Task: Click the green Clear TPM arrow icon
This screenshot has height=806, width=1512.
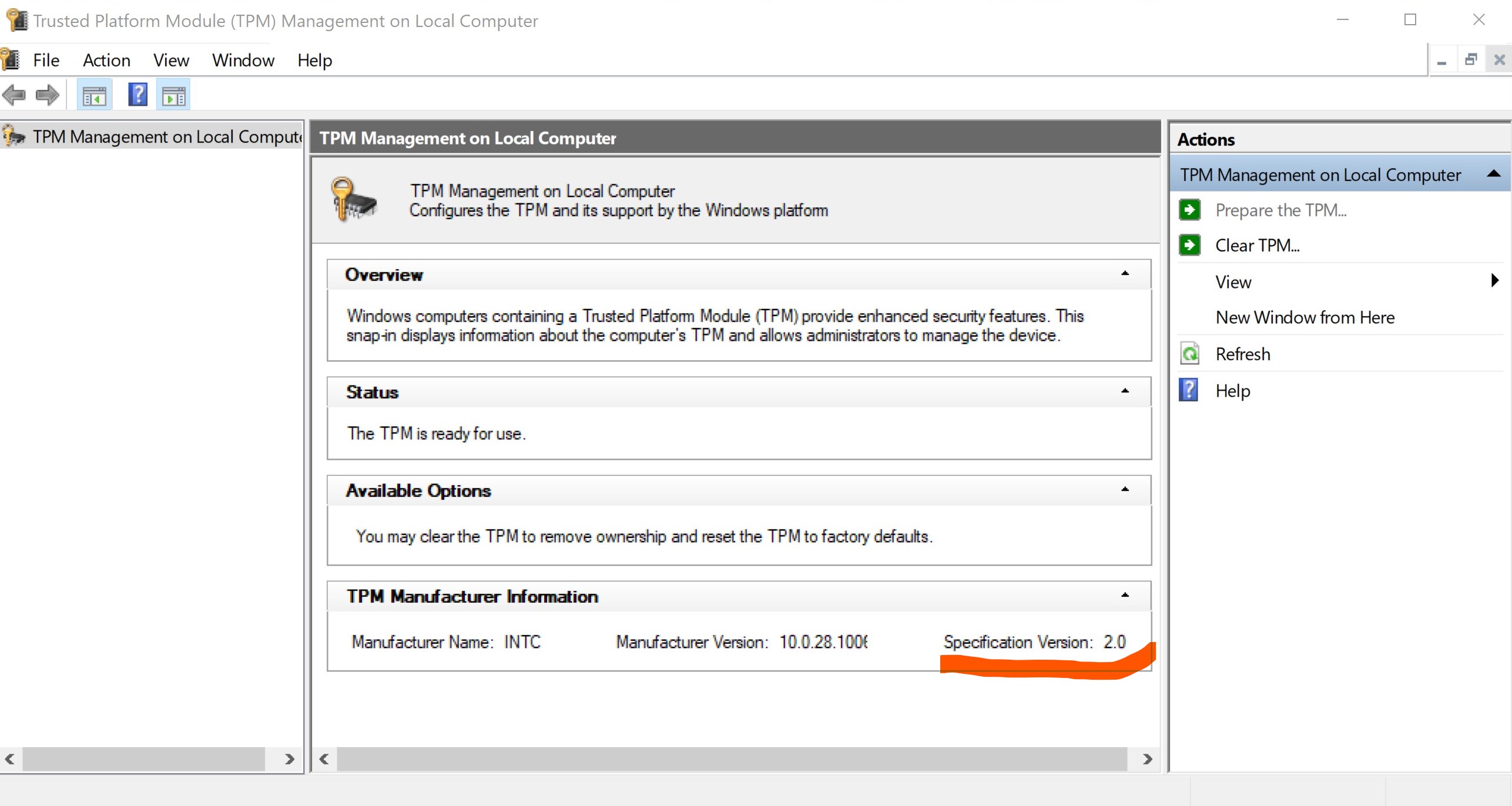Action: [x=1189, y=245]
